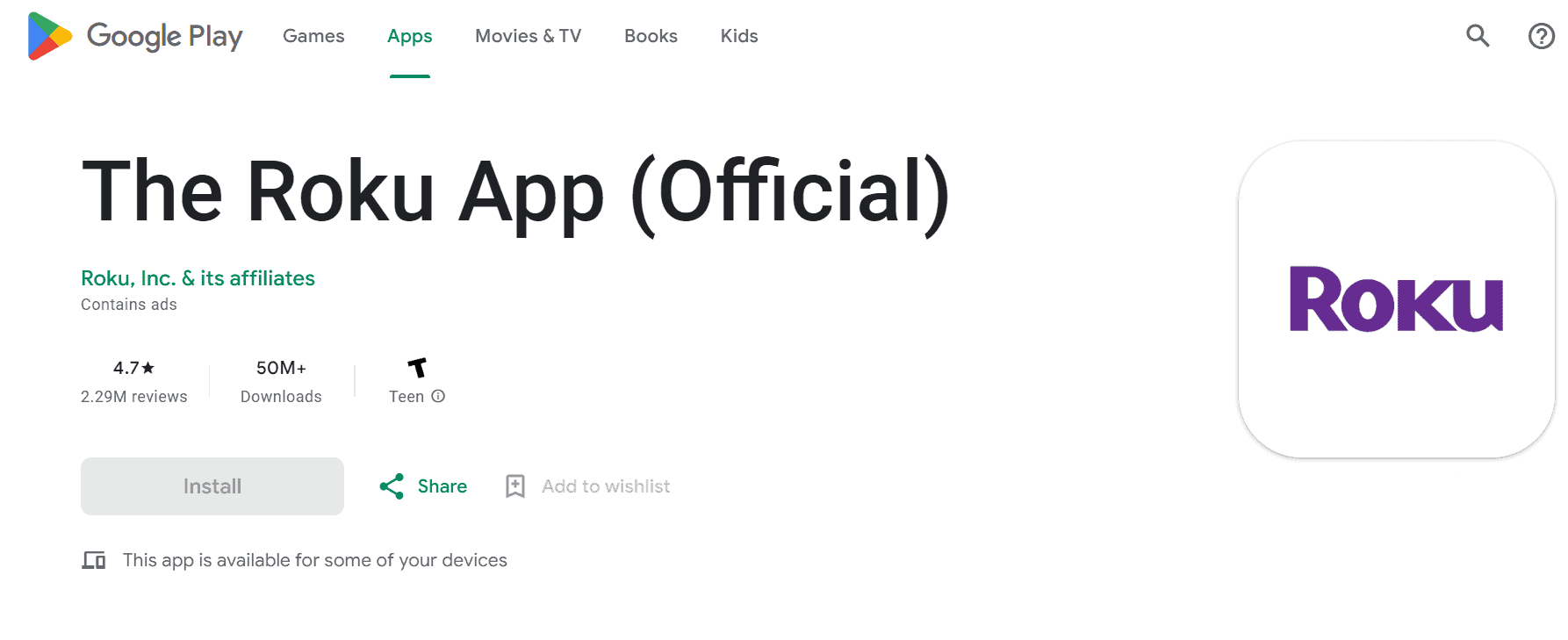Click The Roku App (Official) title
Screen dimensions: 1568x640
(x=516, y=193)
